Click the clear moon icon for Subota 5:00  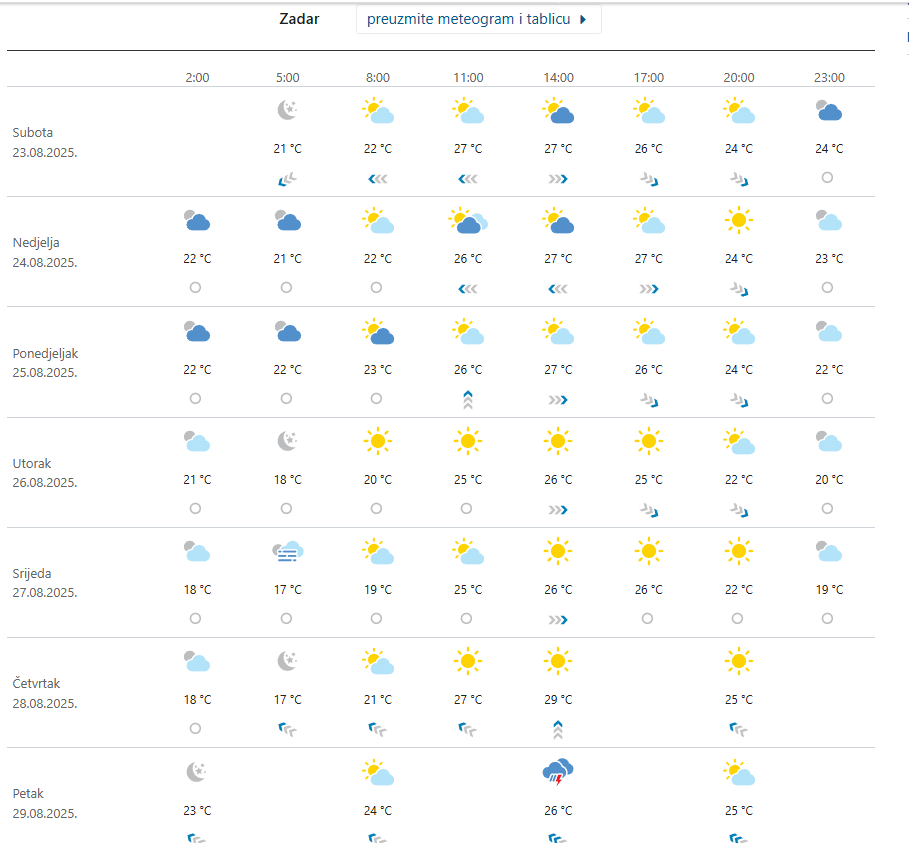[287, 110]
